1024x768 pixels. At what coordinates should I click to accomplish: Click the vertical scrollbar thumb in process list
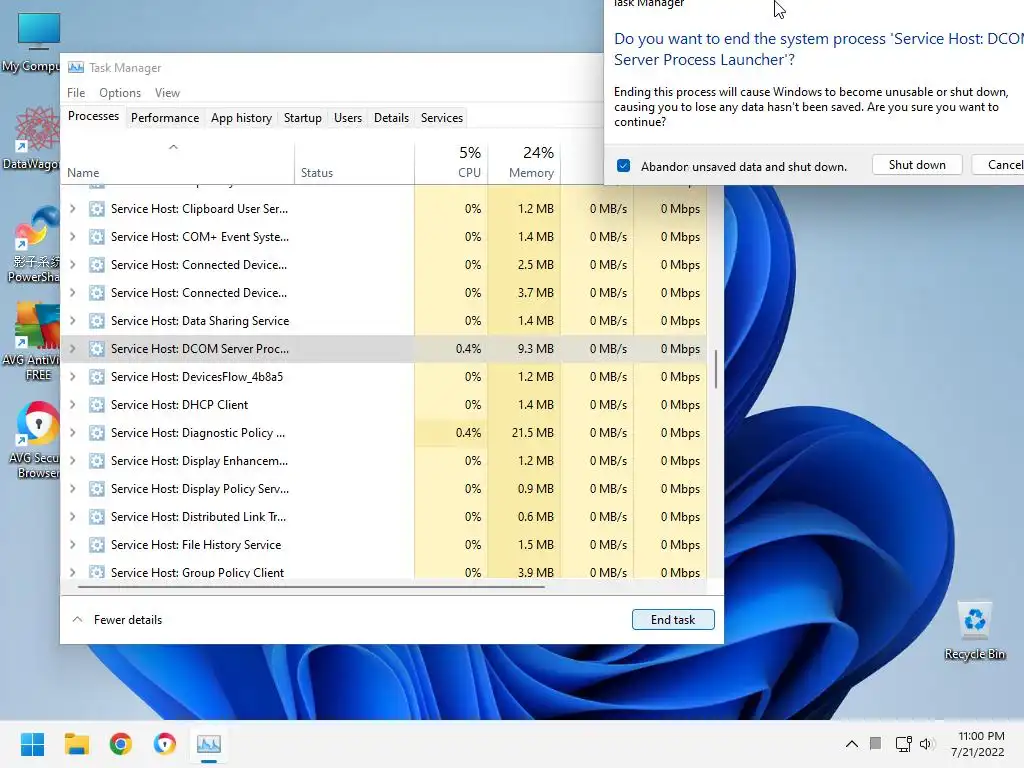pos(716,369)
